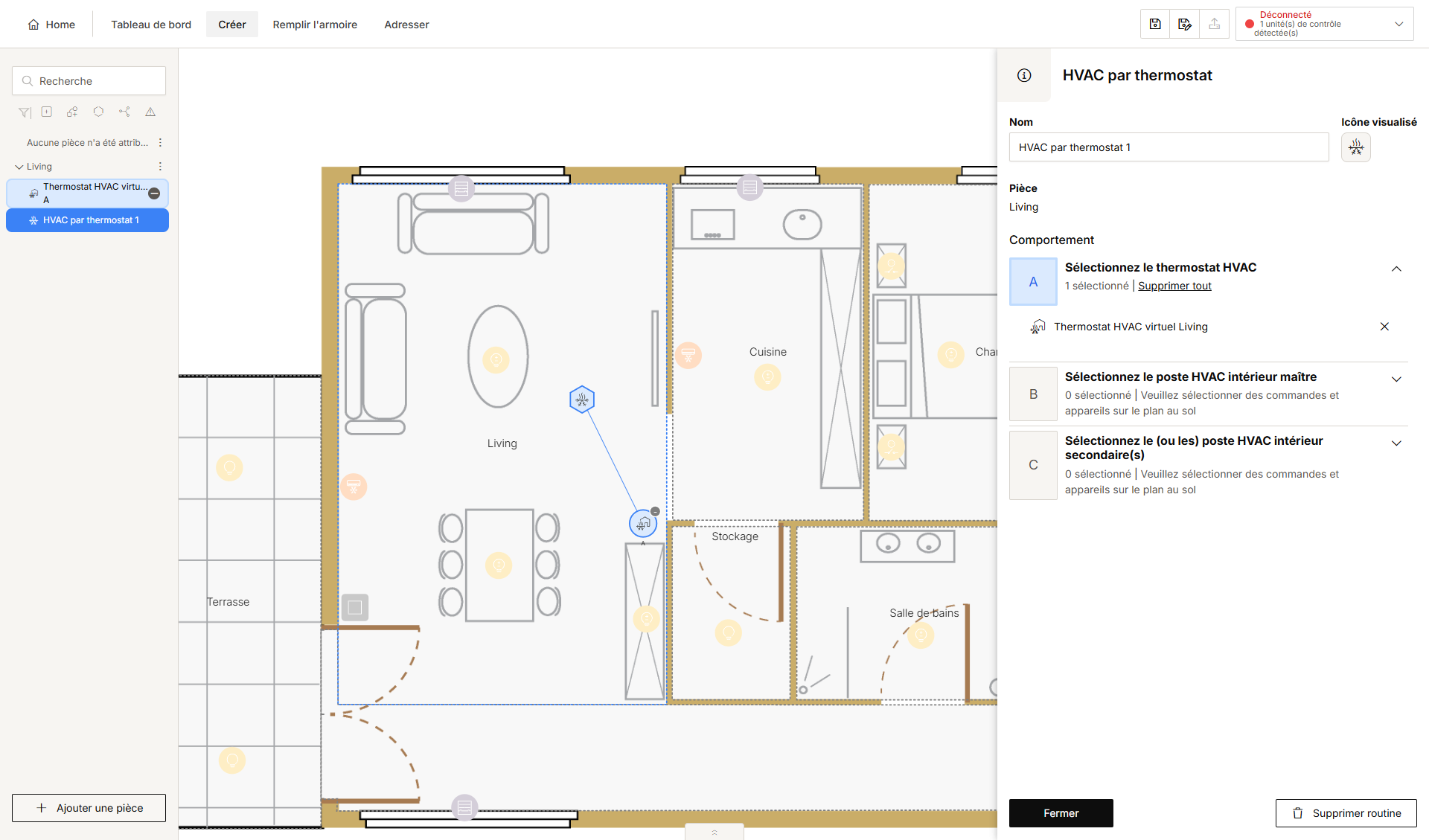Collapse section A Sélectionnez le thermostat HVAC
The image size is (1429, 840).
(1396, 269)
